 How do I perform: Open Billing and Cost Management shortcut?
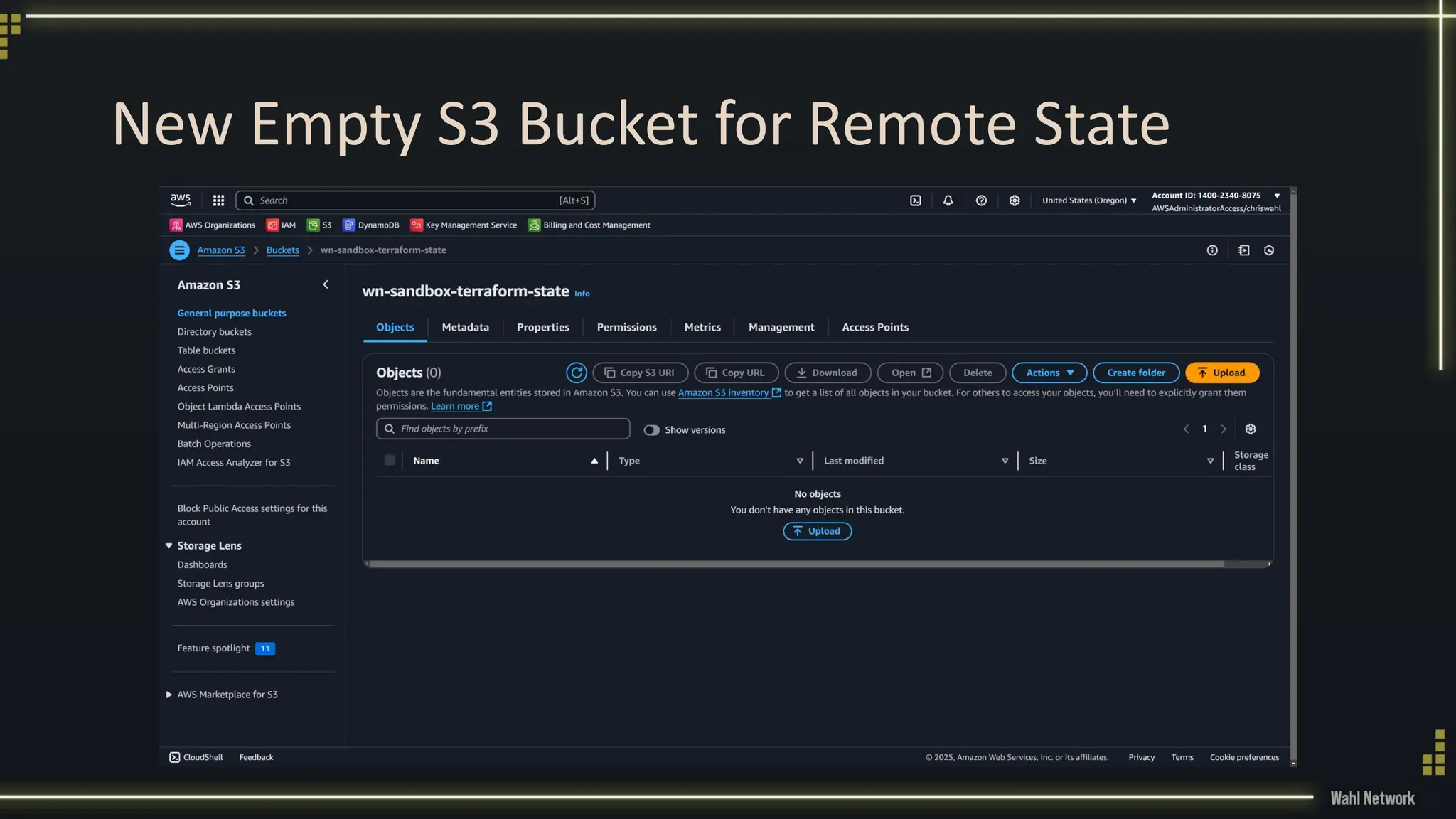589,225
